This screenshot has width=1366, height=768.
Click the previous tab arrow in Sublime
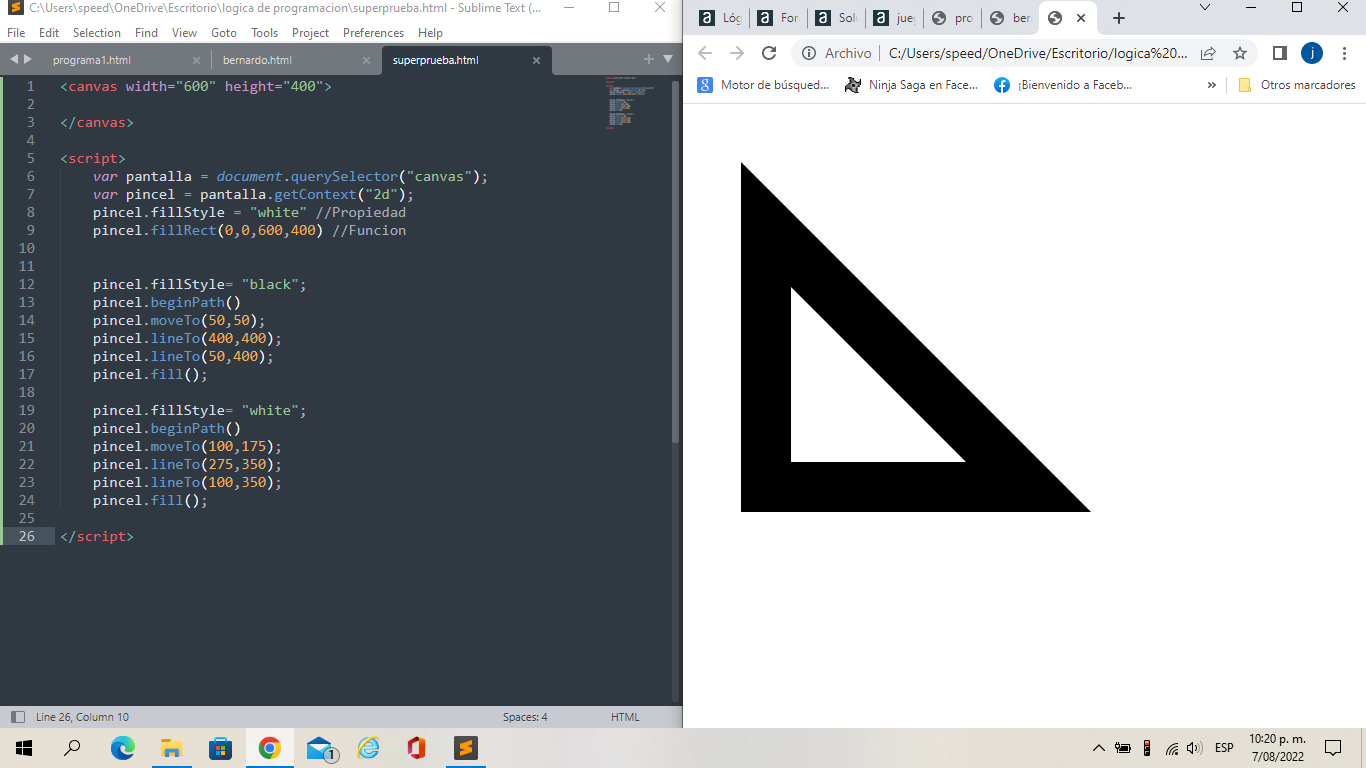point(14,59)
